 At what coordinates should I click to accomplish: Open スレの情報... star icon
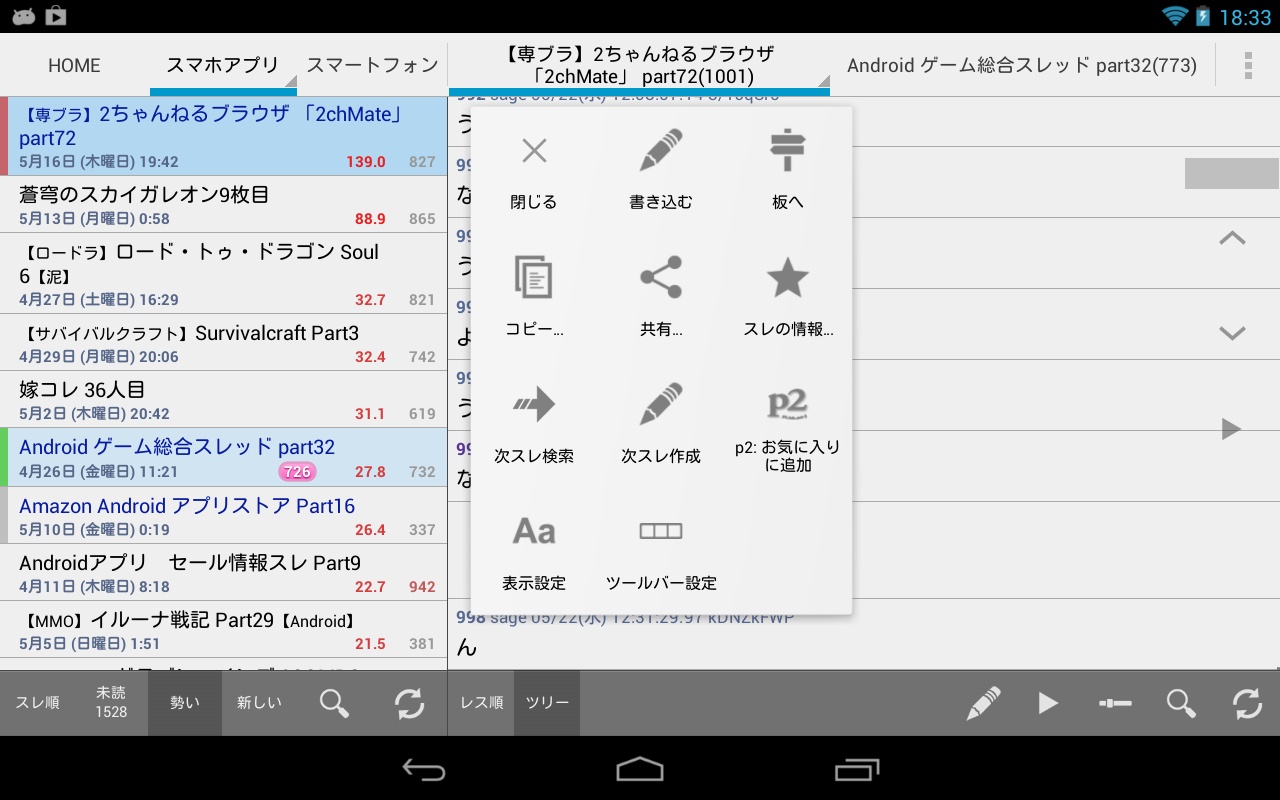(788, 277)
